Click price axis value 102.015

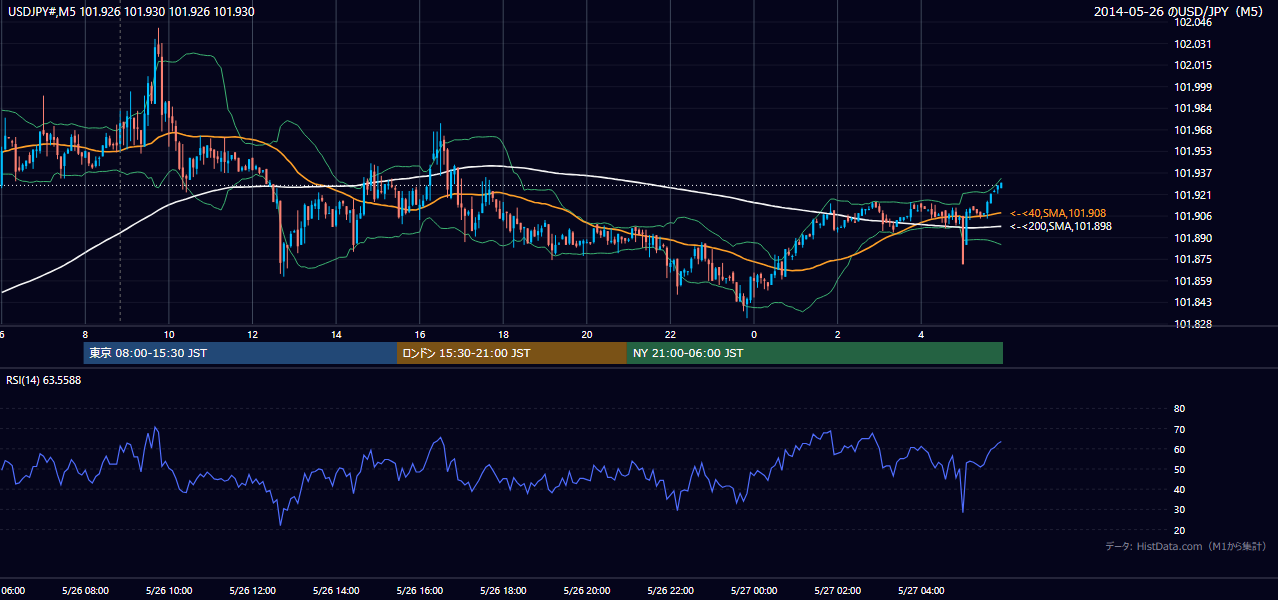(1193, 65)
